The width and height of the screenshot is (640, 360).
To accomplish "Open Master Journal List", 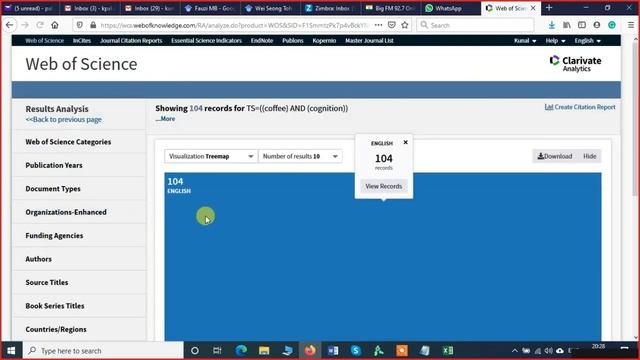I will point(369,40).
